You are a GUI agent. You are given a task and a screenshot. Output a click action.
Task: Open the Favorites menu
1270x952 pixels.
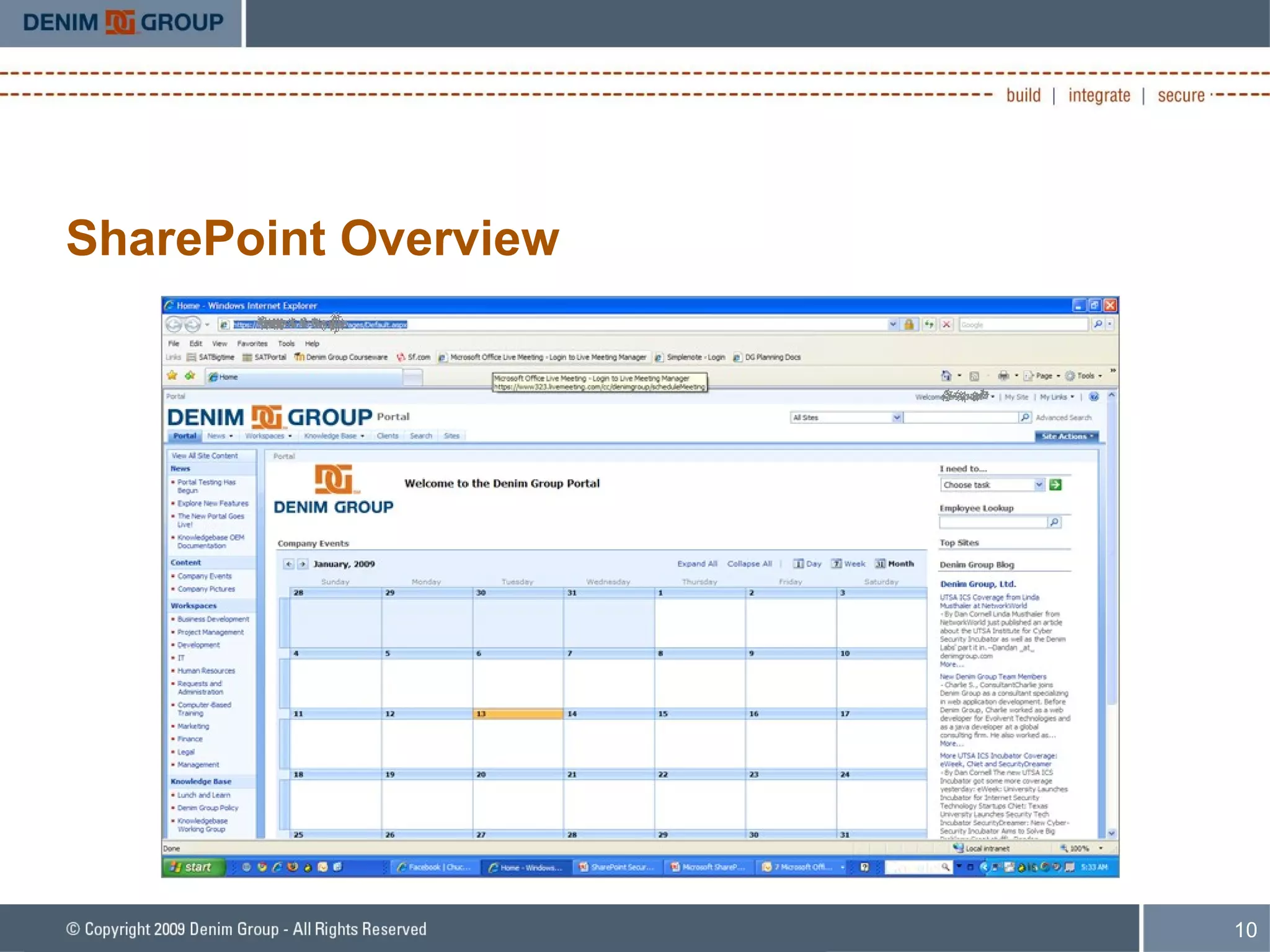(x=252, y=343)
